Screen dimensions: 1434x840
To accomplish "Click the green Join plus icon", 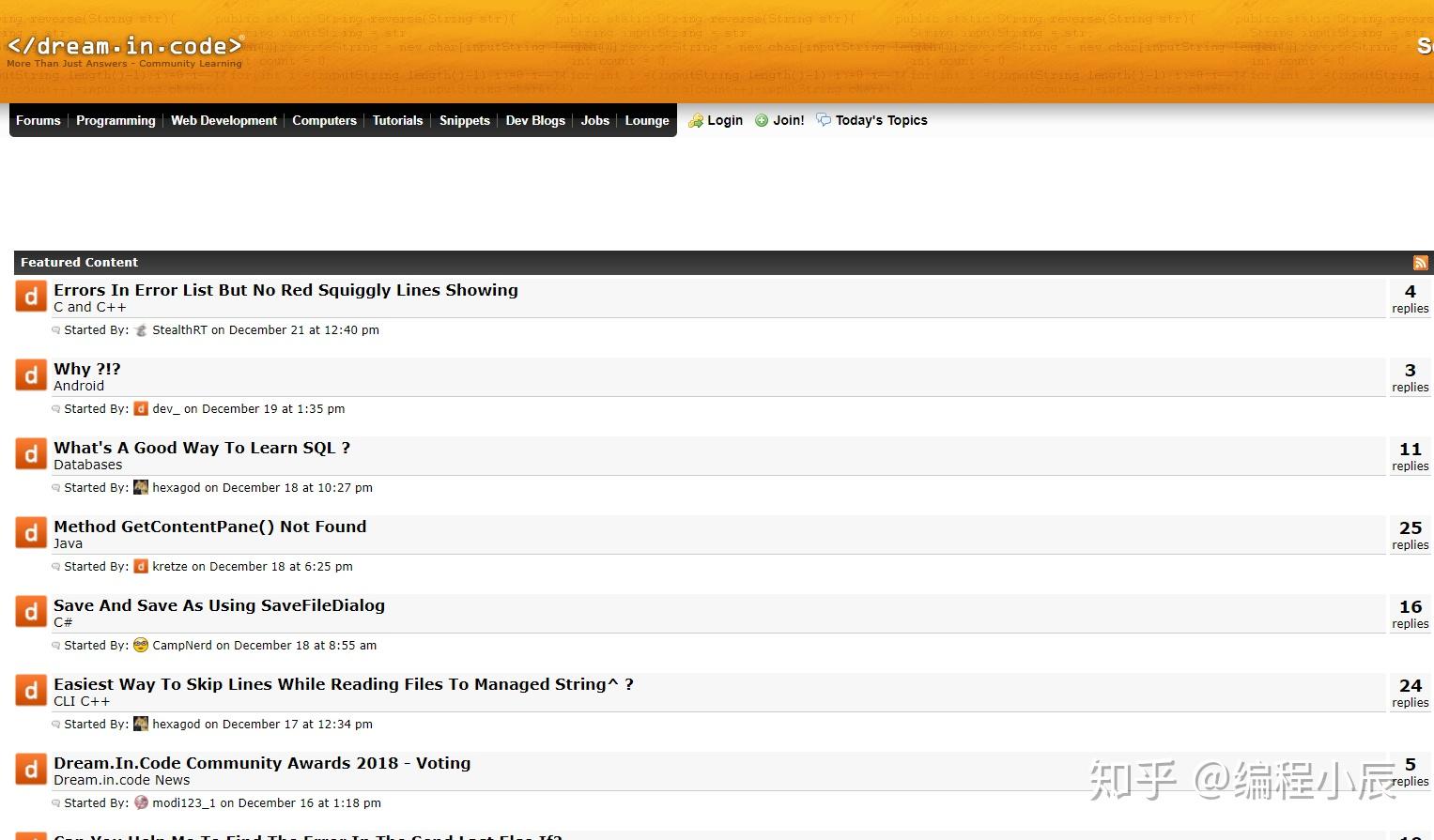I will (762, 120).
